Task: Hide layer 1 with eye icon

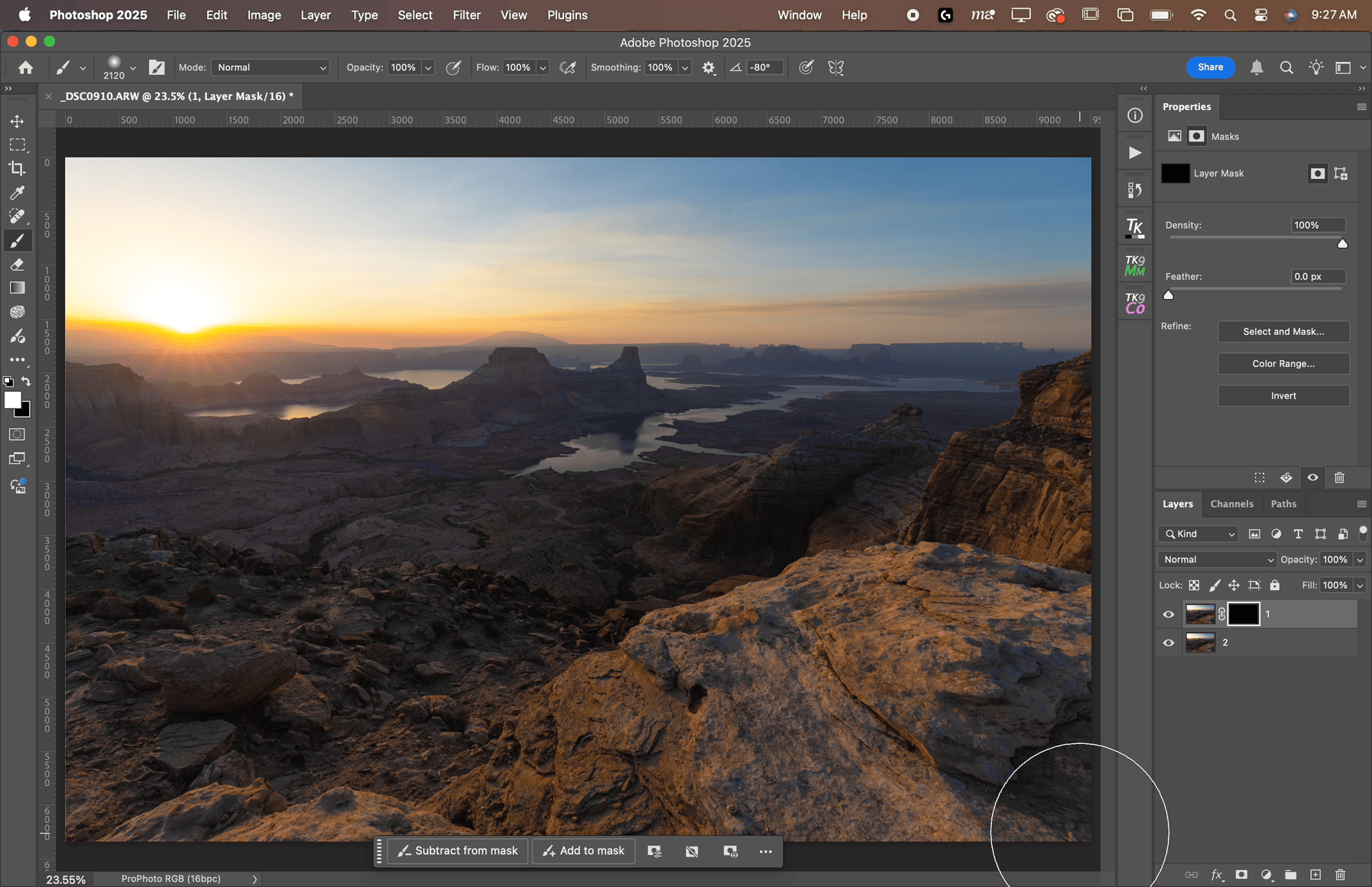Action: click(1169, 614)
